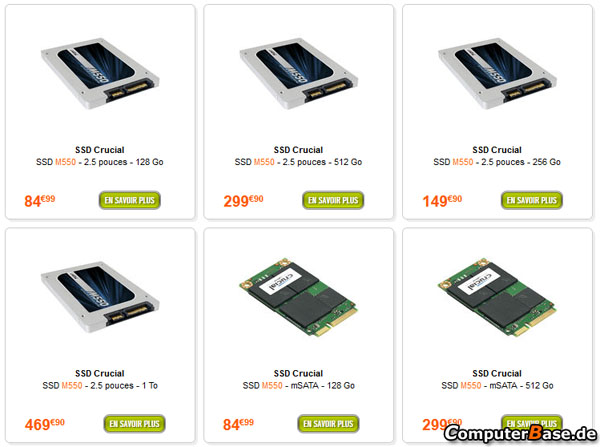Open the M550 2.5 pouces 256 Go product image

click(497, 73)
